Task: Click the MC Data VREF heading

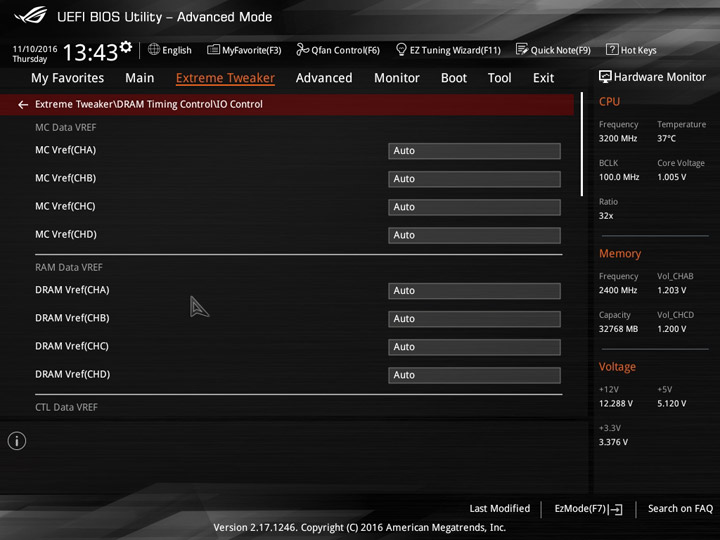Action: [66, 127]
